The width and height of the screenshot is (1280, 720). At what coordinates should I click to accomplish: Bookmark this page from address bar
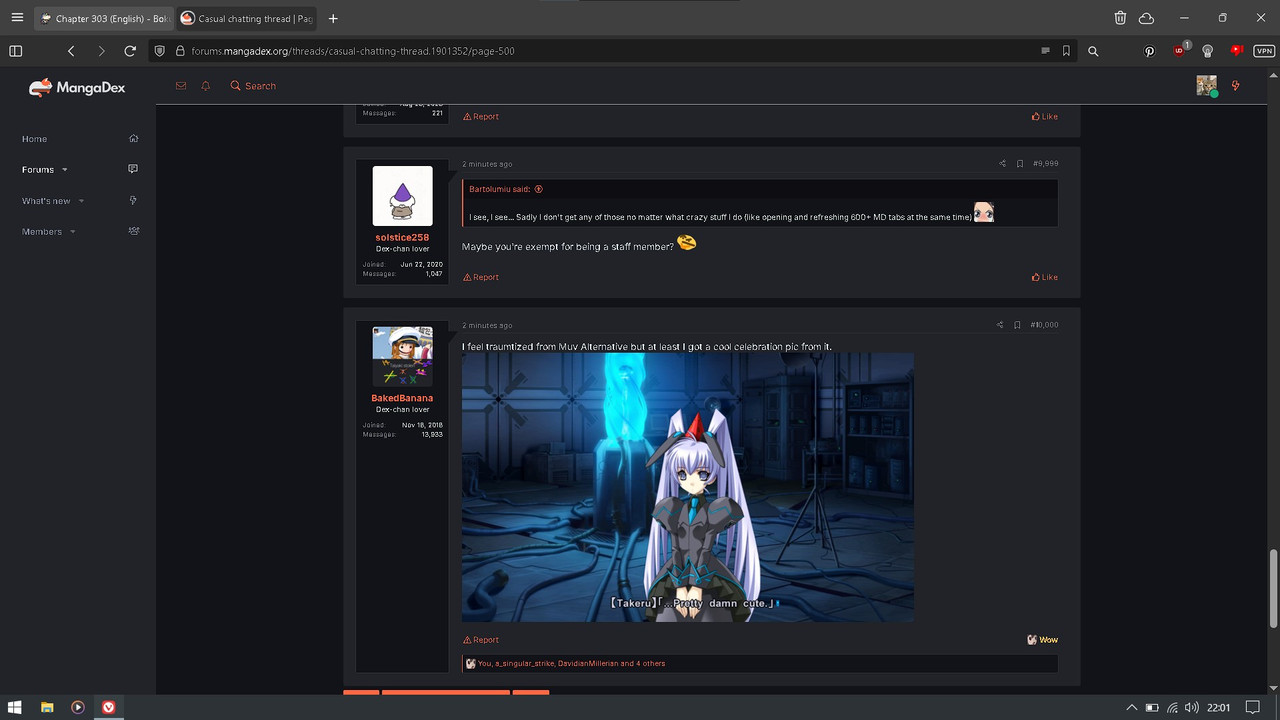coord(1066,51)
